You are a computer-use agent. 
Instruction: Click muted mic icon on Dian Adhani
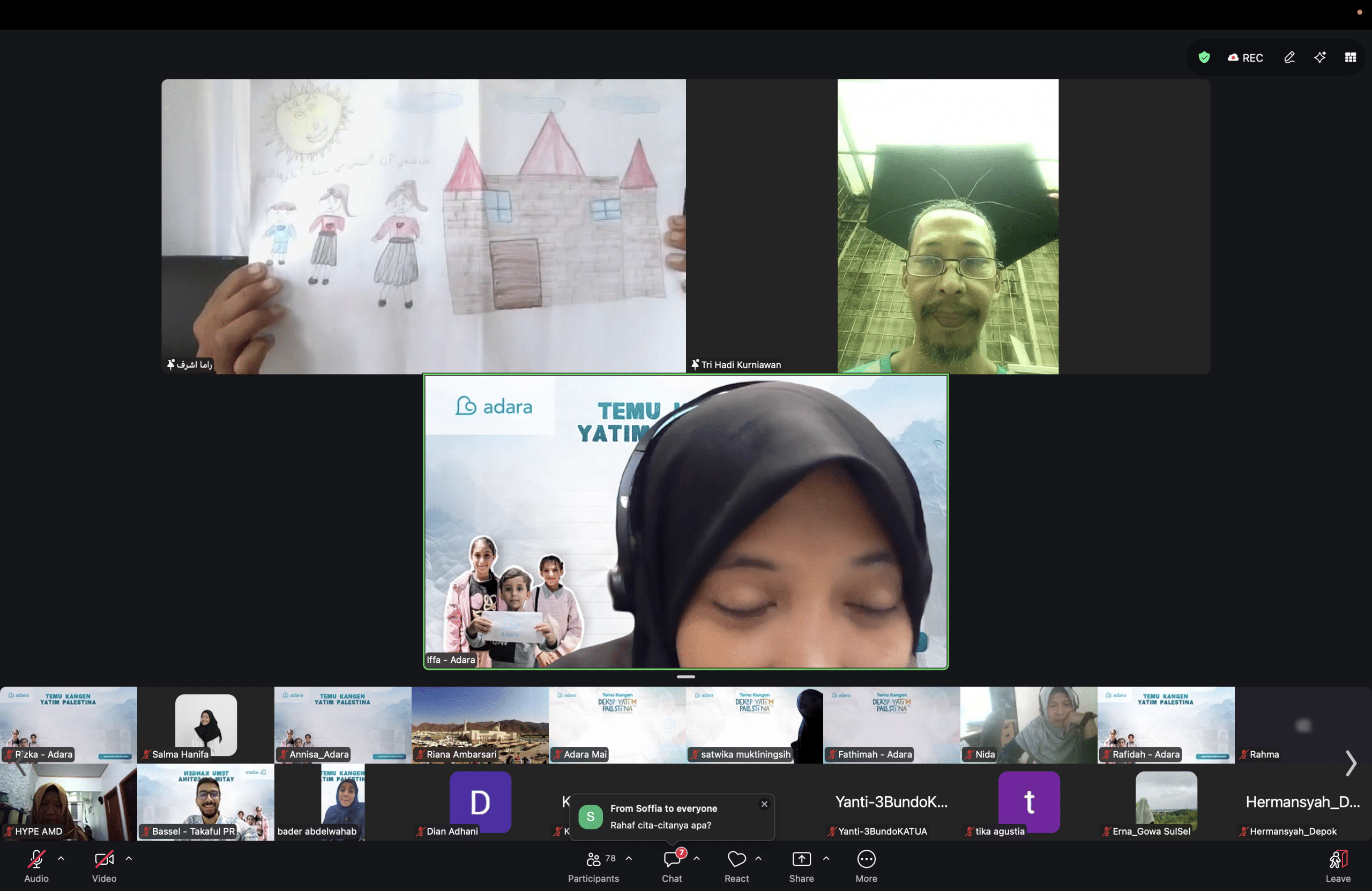pos(421,831)
